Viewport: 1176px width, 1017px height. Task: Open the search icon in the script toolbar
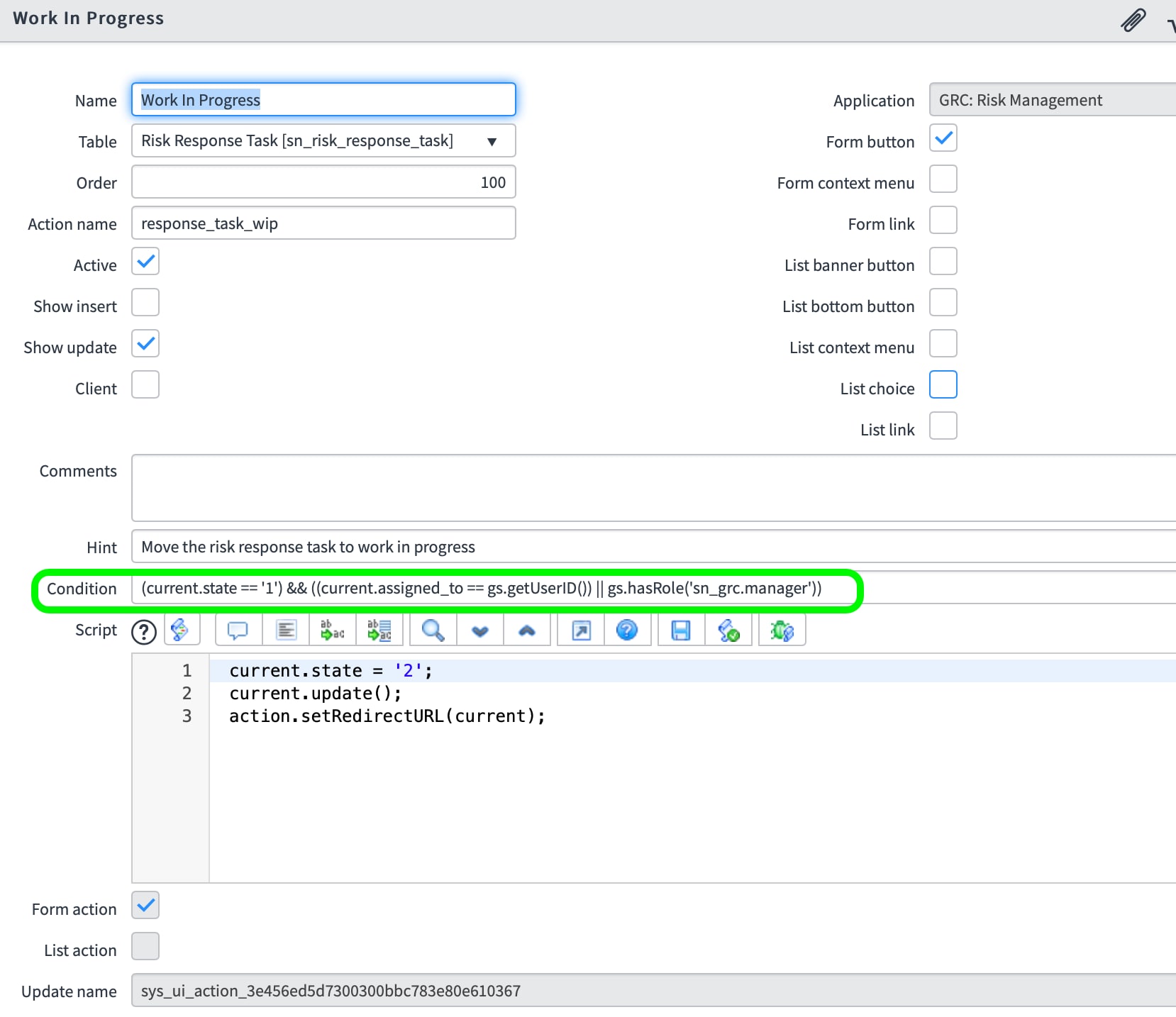[432, 630]
